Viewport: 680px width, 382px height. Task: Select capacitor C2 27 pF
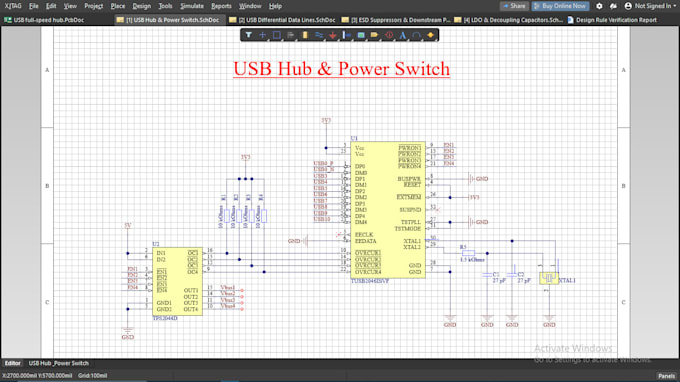pos(512,275)
